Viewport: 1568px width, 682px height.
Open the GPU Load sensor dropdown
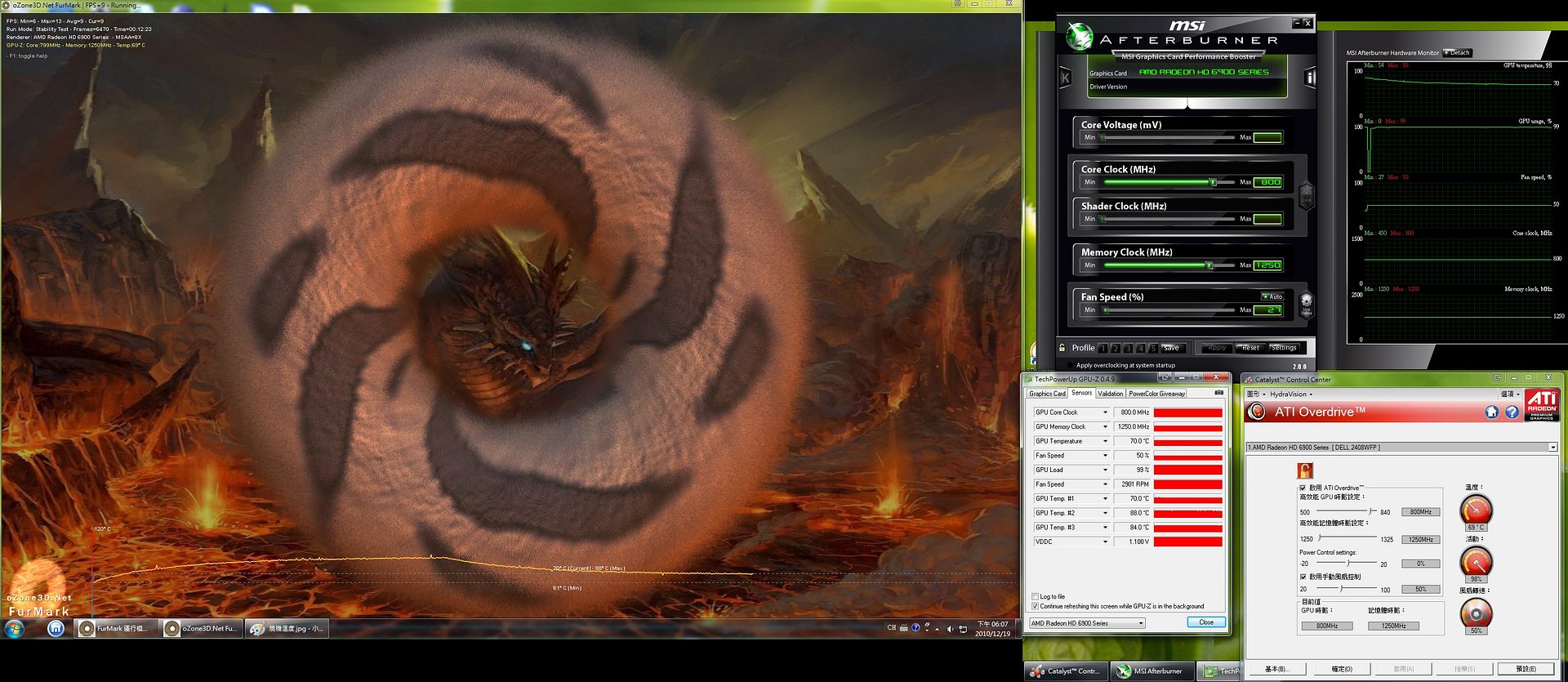(1105, 470)
